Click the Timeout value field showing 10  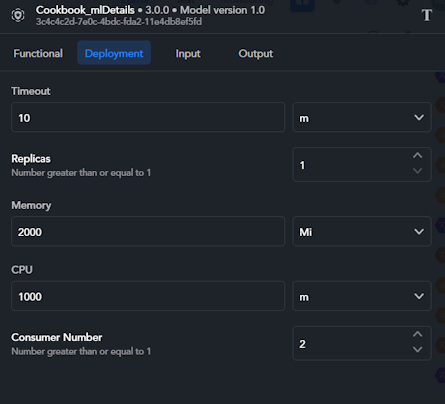(x=148, y=117)
